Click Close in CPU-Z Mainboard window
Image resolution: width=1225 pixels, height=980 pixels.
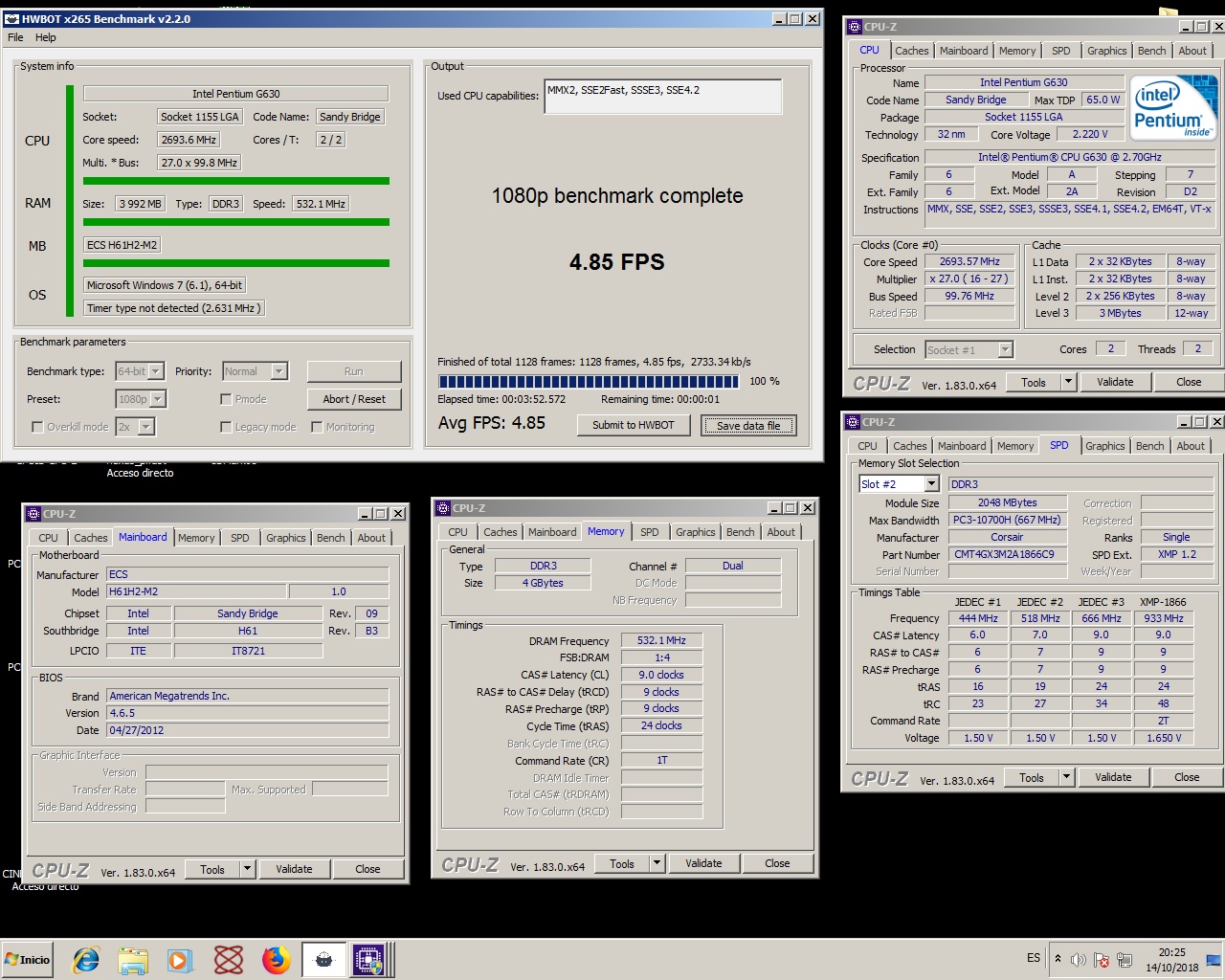click(367, 869)
